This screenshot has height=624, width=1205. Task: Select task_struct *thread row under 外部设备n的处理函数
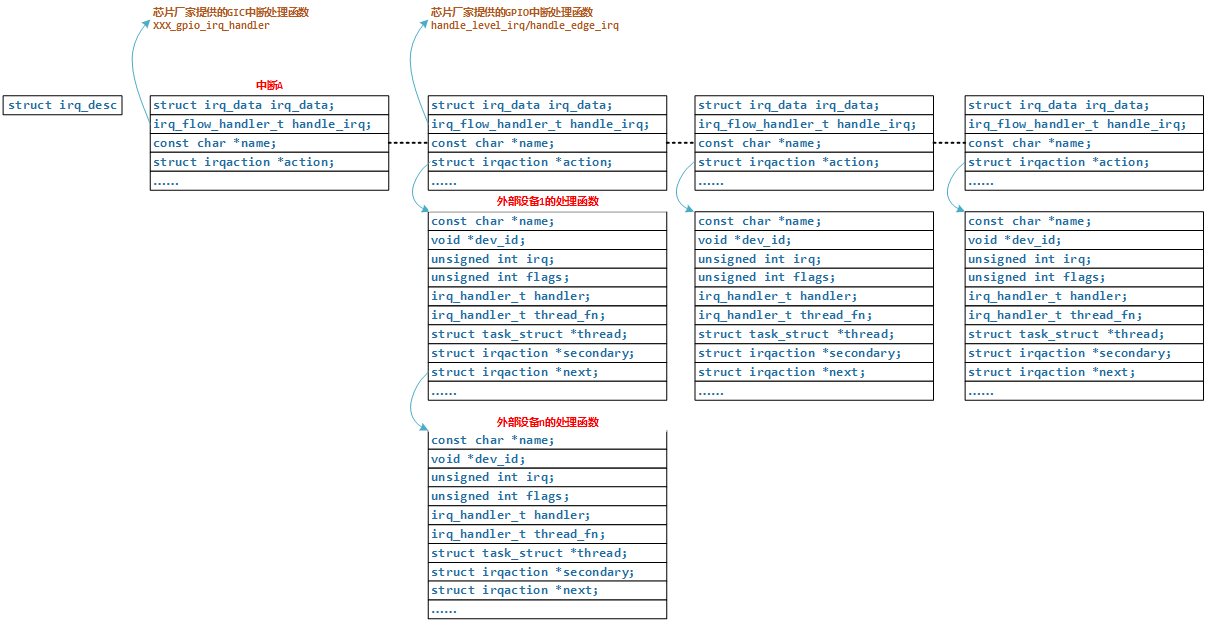pos(547,553)
